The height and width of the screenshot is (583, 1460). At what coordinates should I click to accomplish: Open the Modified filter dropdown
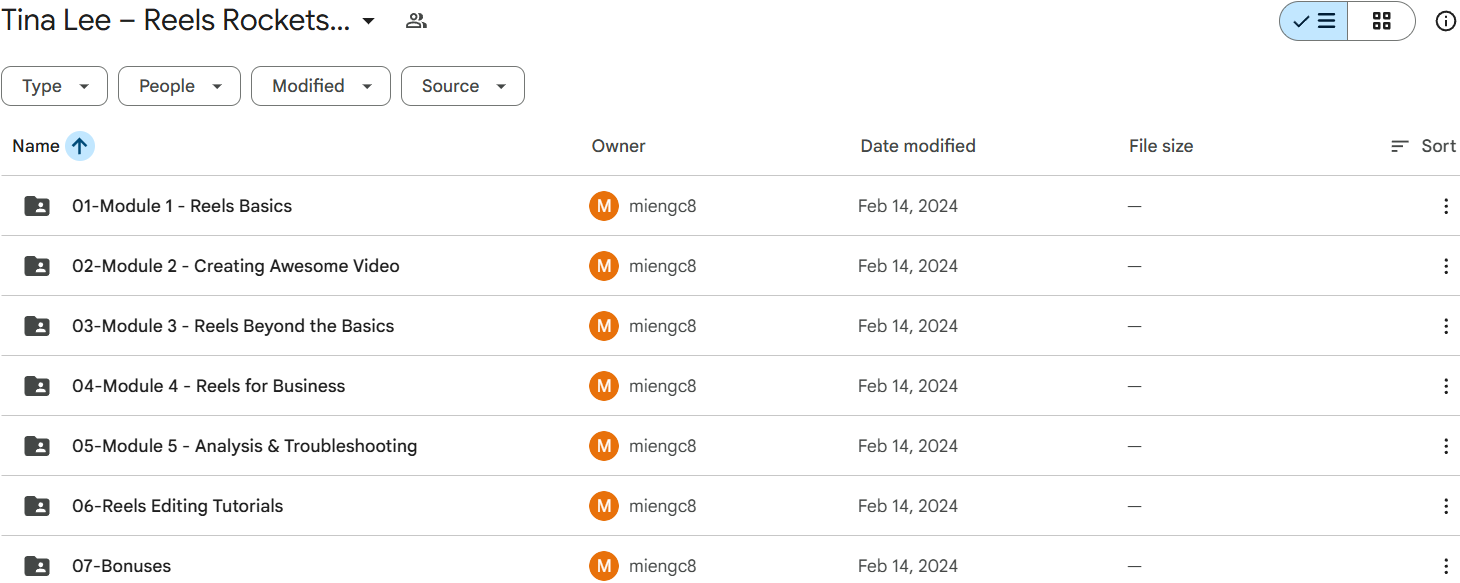point(320,86)
